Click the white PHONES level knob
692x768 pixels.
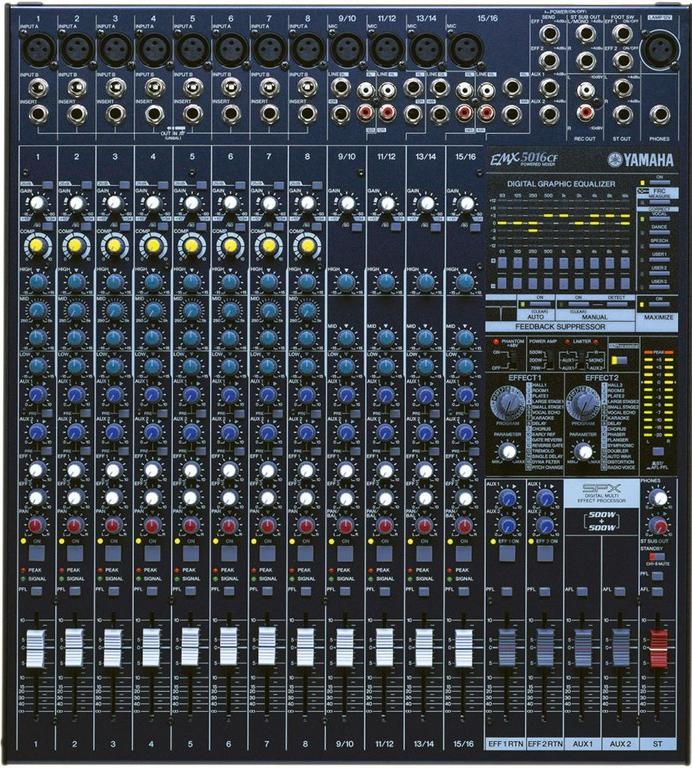(658, 497)
